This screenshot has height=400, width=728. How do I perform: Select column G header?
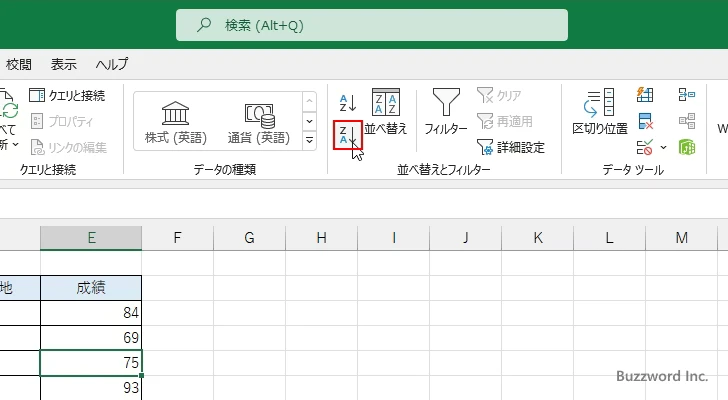coord(249,238)
